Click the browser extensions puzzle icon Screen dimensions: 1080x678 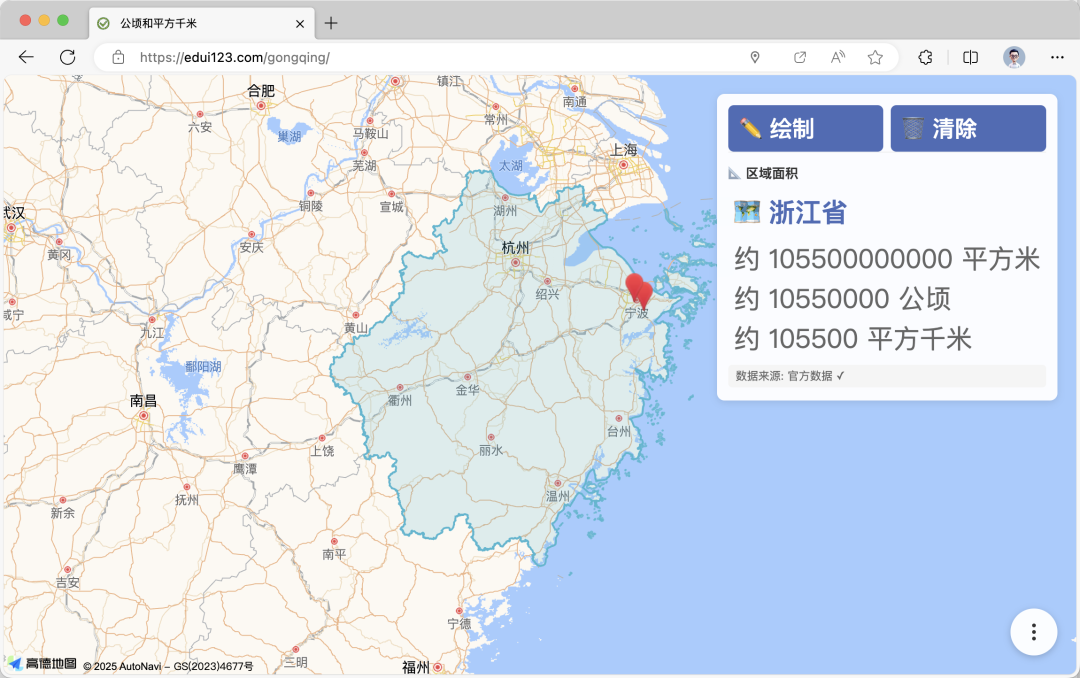pos(925,57)
